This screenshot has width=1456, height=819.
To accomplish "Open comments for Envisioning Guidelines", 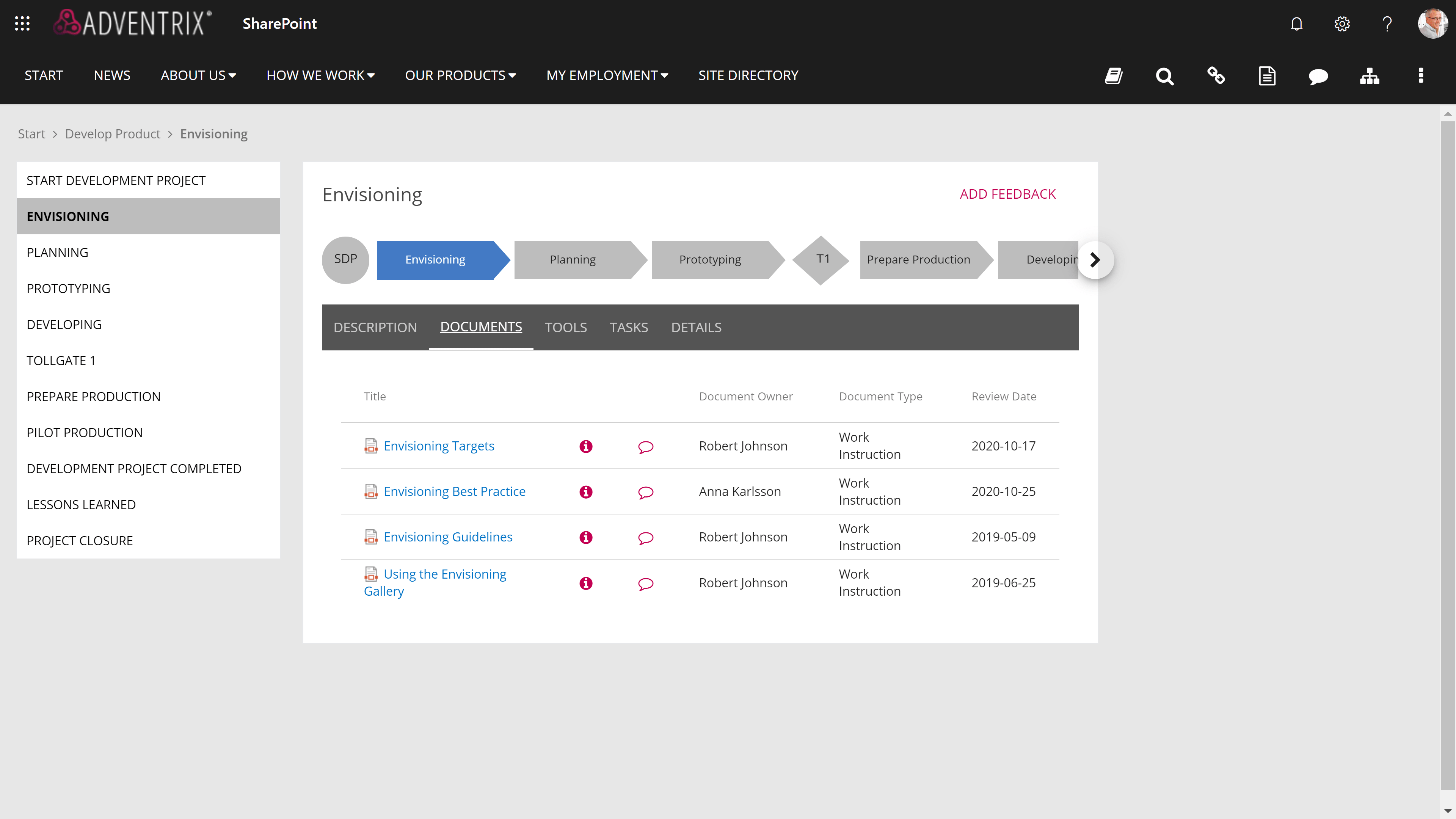I will (x=645, y=538).
